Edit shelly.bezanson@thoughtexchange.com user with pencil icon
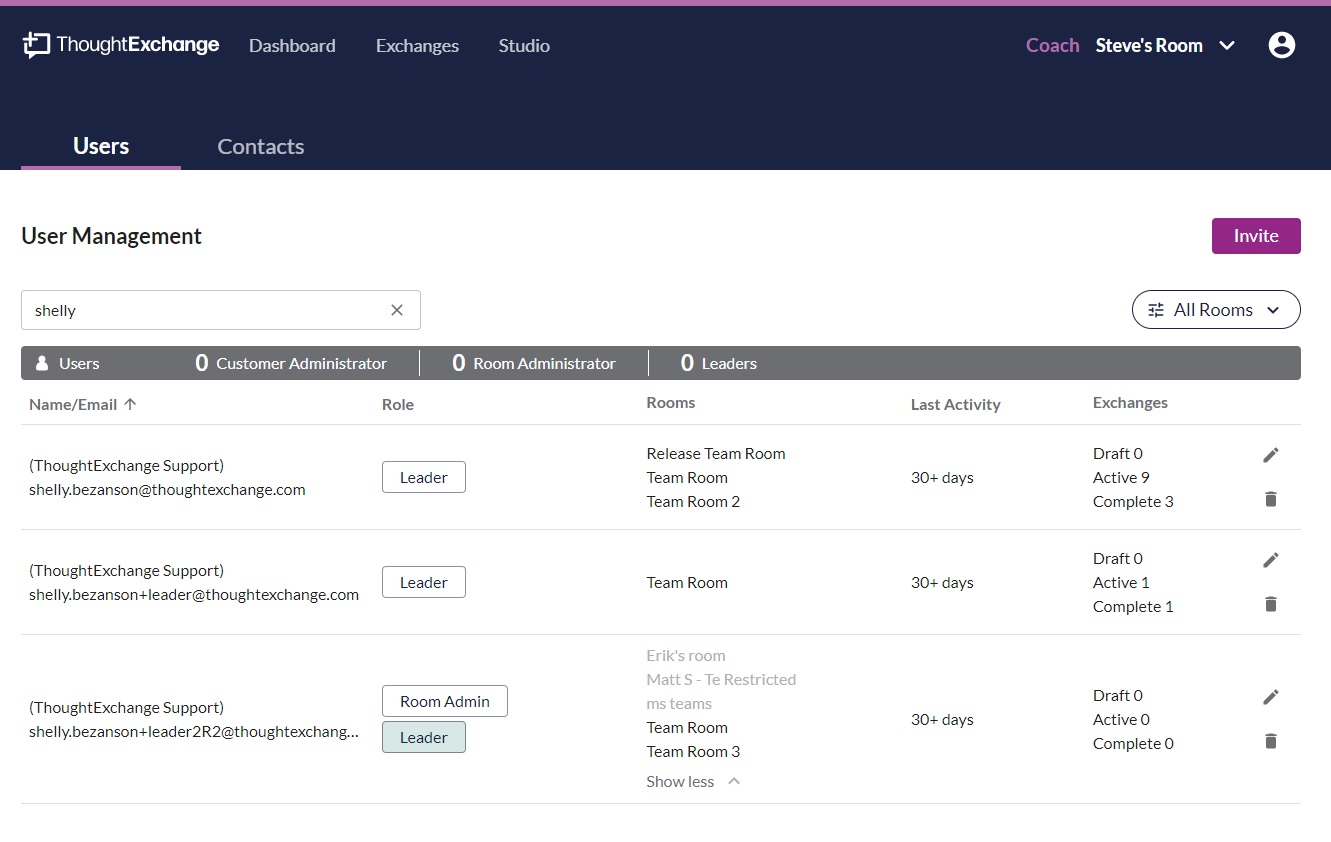1331x842 pixels. (x=1271, y=455)
